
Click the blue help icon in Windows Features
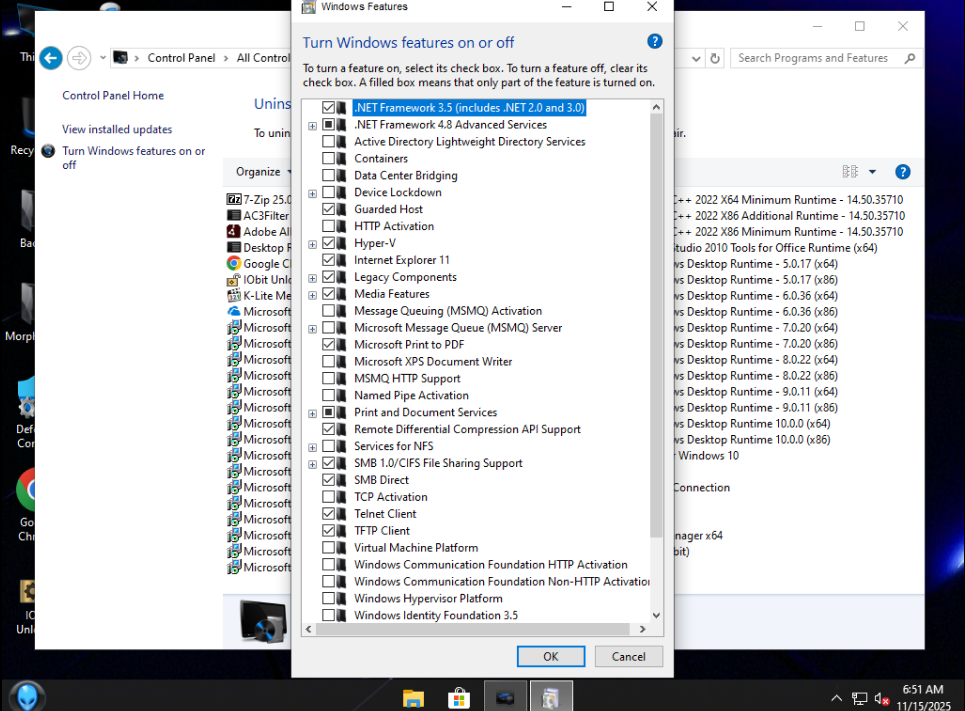pos(655,42)
